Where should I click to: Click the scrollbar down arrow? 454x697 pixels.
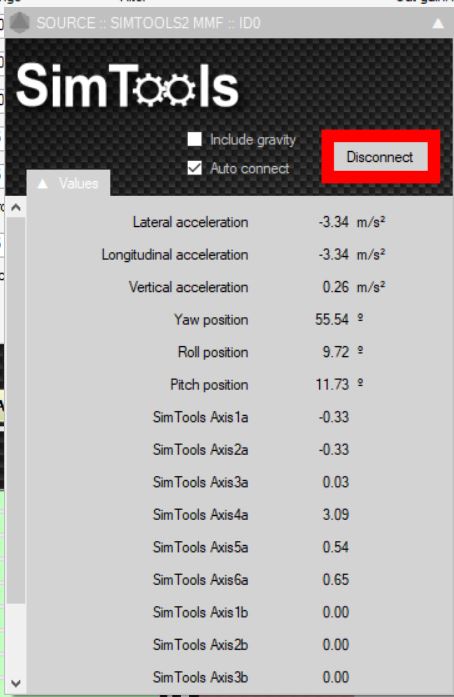16,683
